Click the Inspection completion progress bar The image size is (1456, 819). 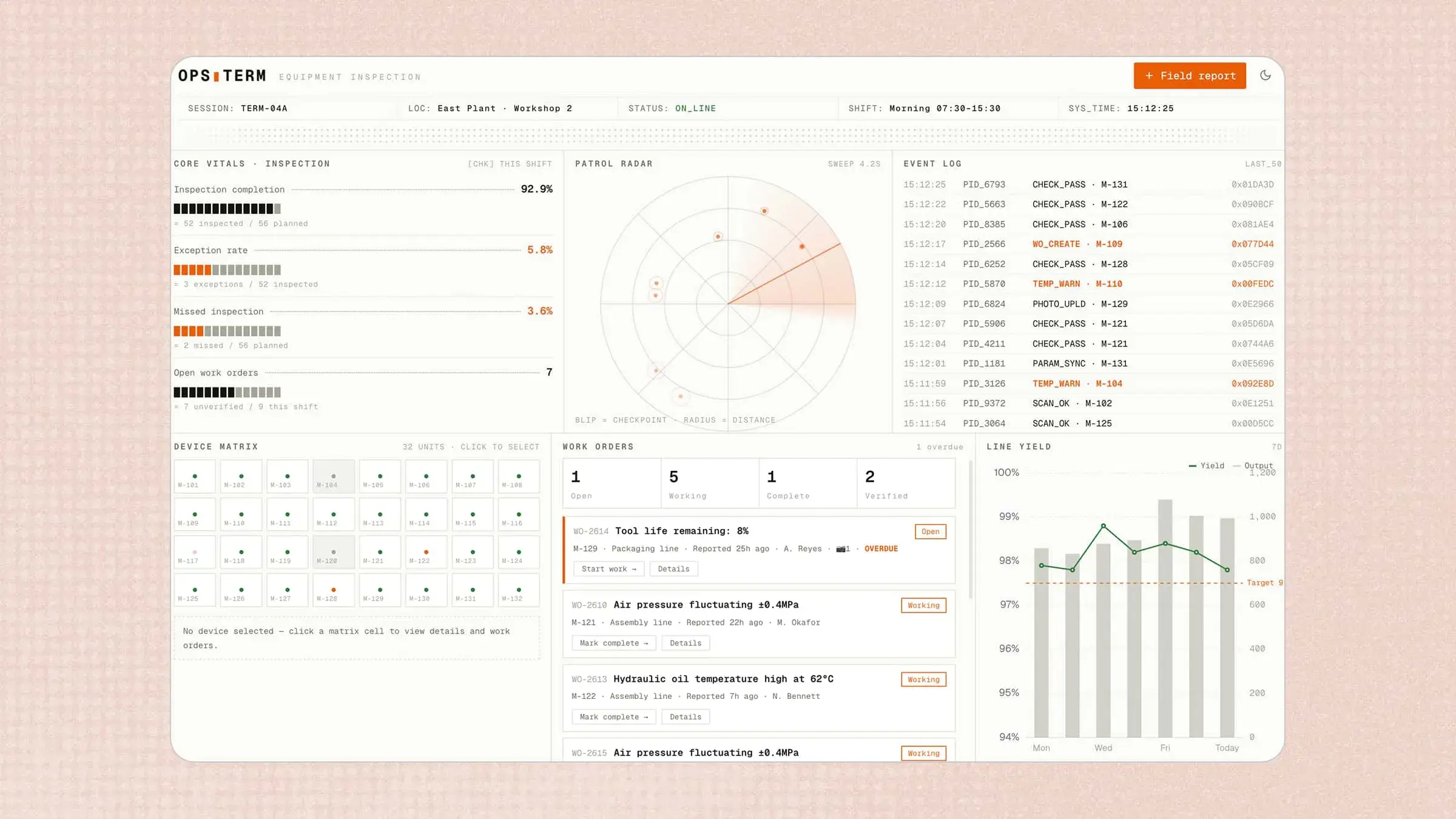pyautogui.click(x=227, y=209)
